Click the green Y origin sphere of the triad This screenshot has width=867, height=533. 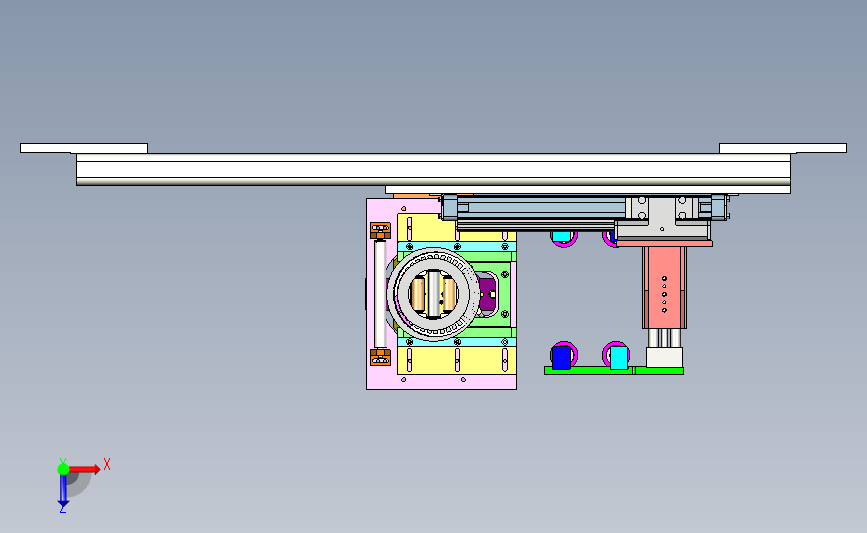click(x=63, y=469)
